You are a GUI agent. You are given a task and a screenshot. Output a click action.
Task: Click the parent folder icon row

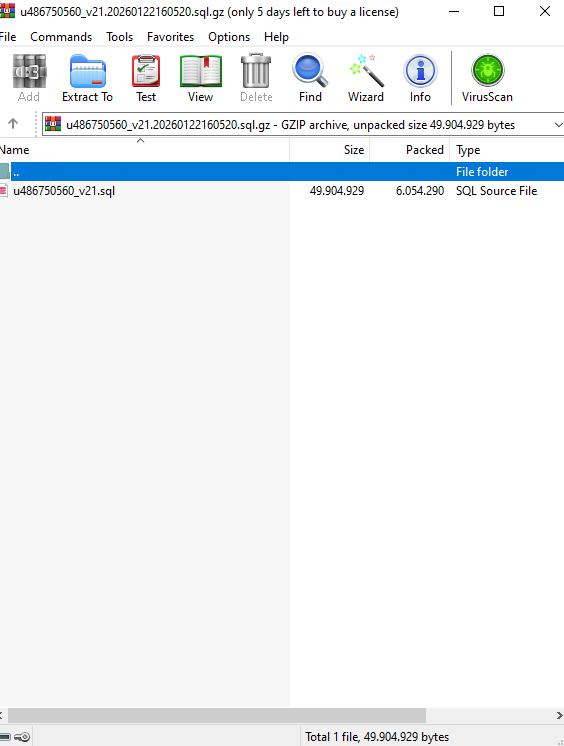click(5, 171)
